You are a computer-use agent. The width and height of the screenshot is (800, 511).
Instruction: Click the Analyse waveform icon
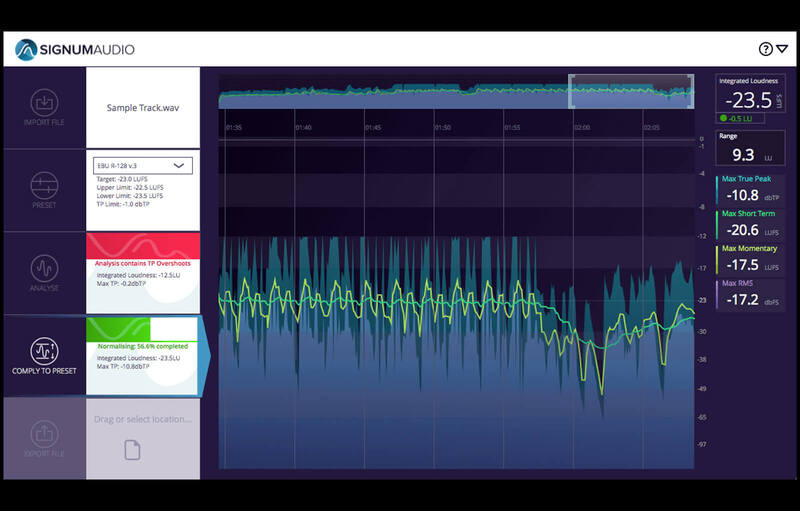click(x=44, y=268)
